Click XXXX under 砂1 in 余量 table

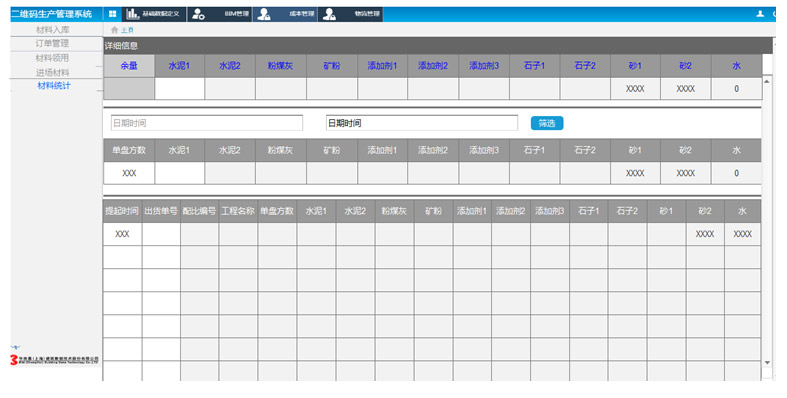click(635, 89)
